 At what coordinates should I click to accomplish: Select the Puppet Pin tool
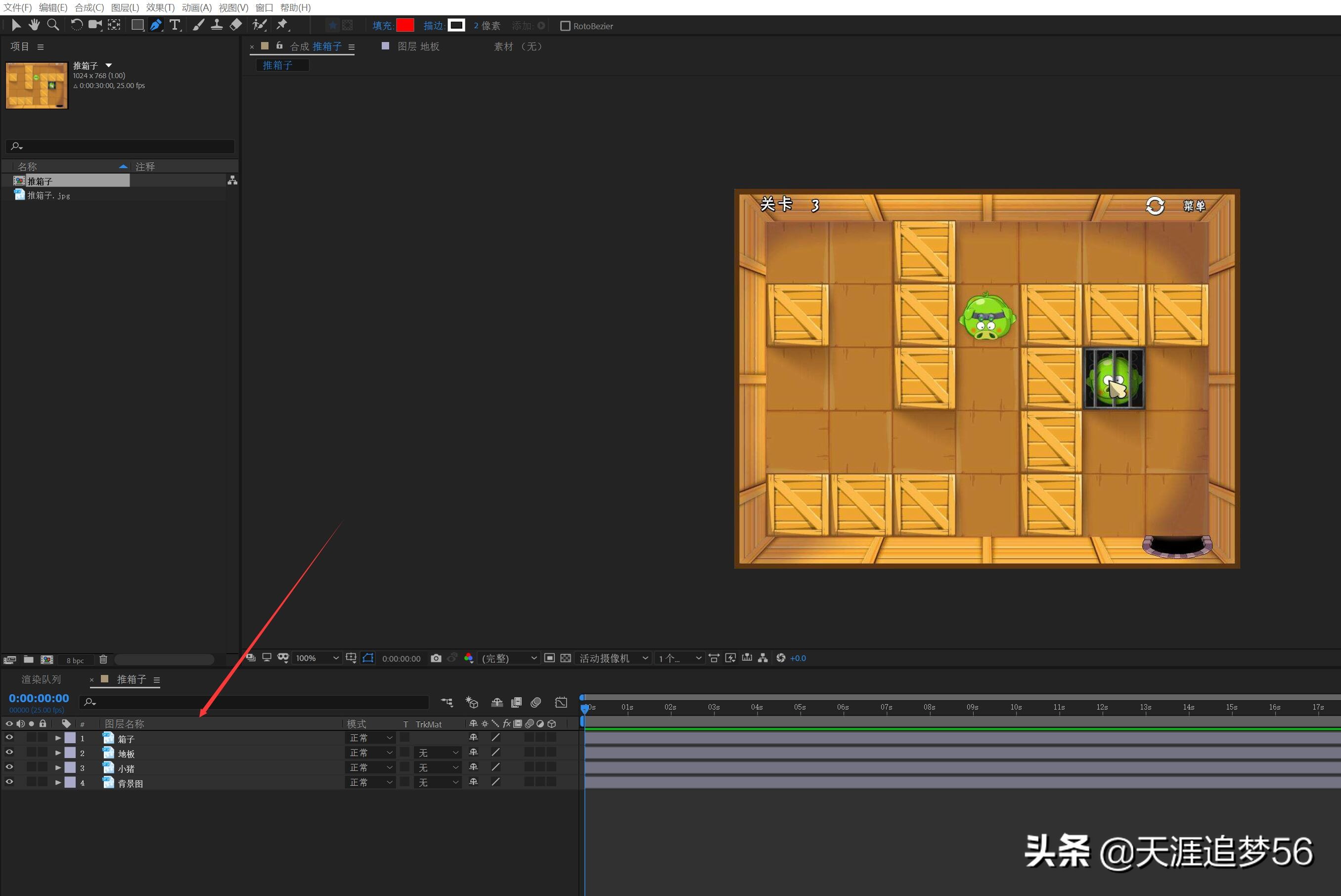(282, 25)
